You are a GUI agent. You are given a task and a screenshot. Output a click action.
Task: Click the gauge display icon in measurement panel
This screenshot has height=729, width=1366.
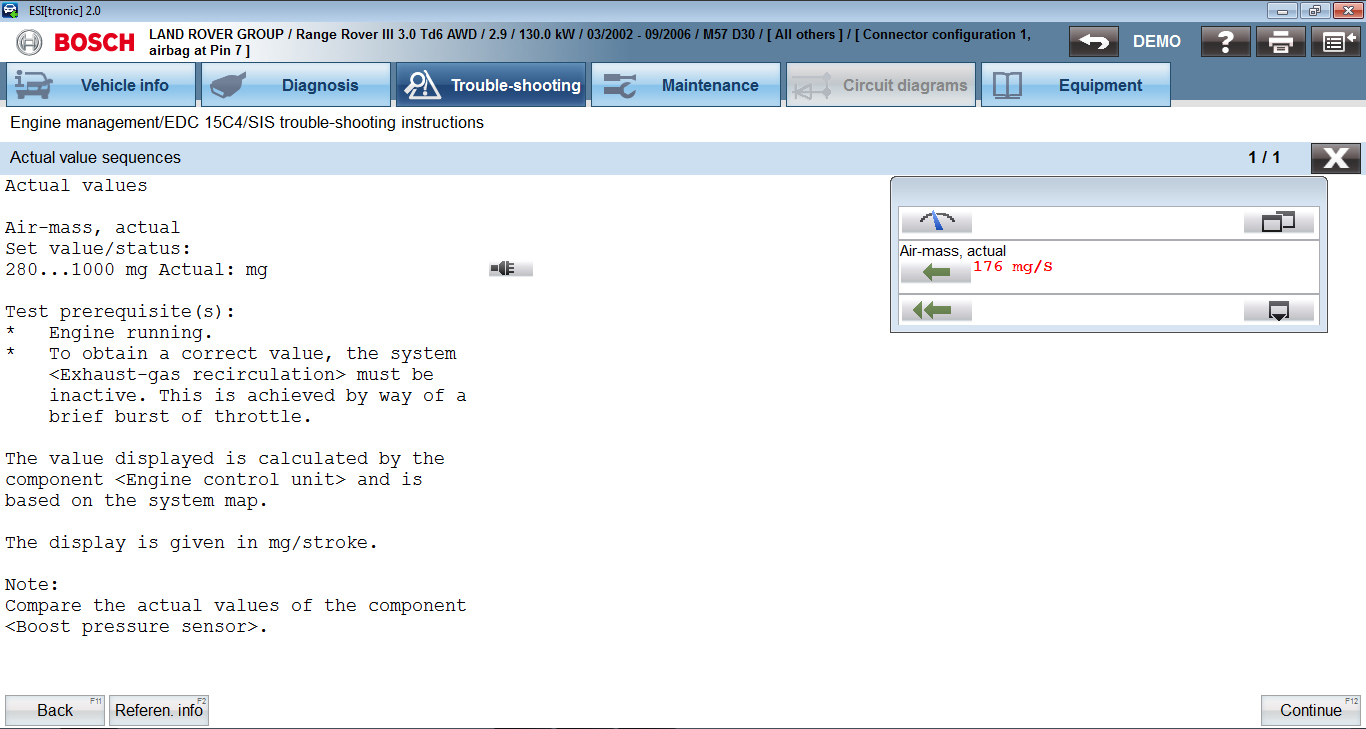click(936, 221)
